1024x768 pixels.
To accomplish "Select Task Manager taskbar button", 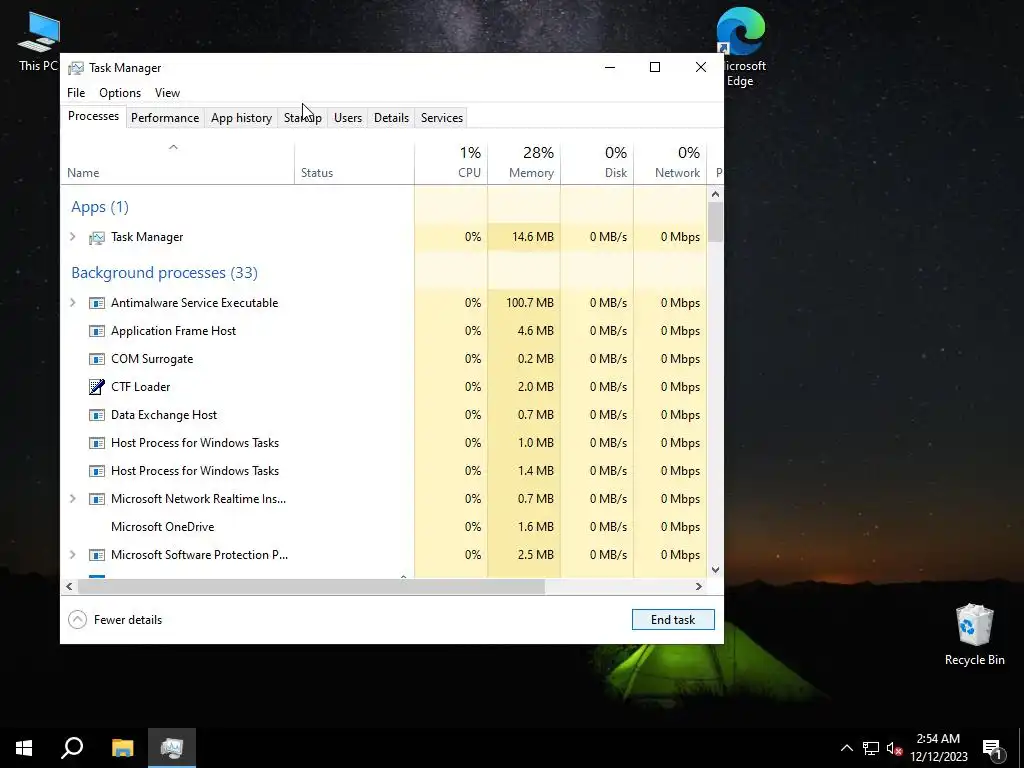I will [x=172, y=748].
